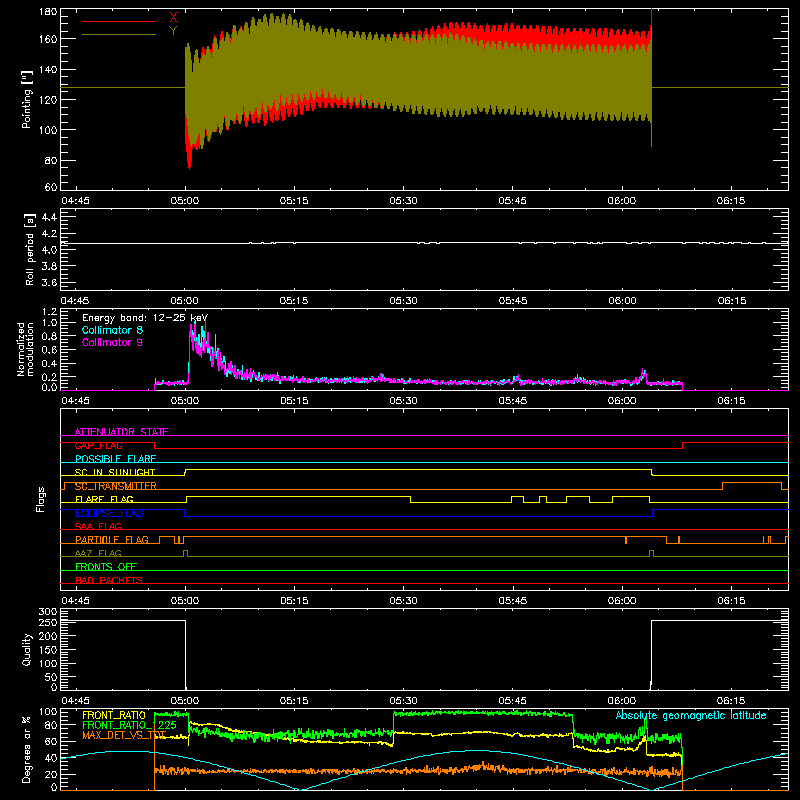Image resolution: width=800 pixels, height=800 pixels.
Task: Select the 'Collimator 8' legend label
Action: tap(112, 330)
